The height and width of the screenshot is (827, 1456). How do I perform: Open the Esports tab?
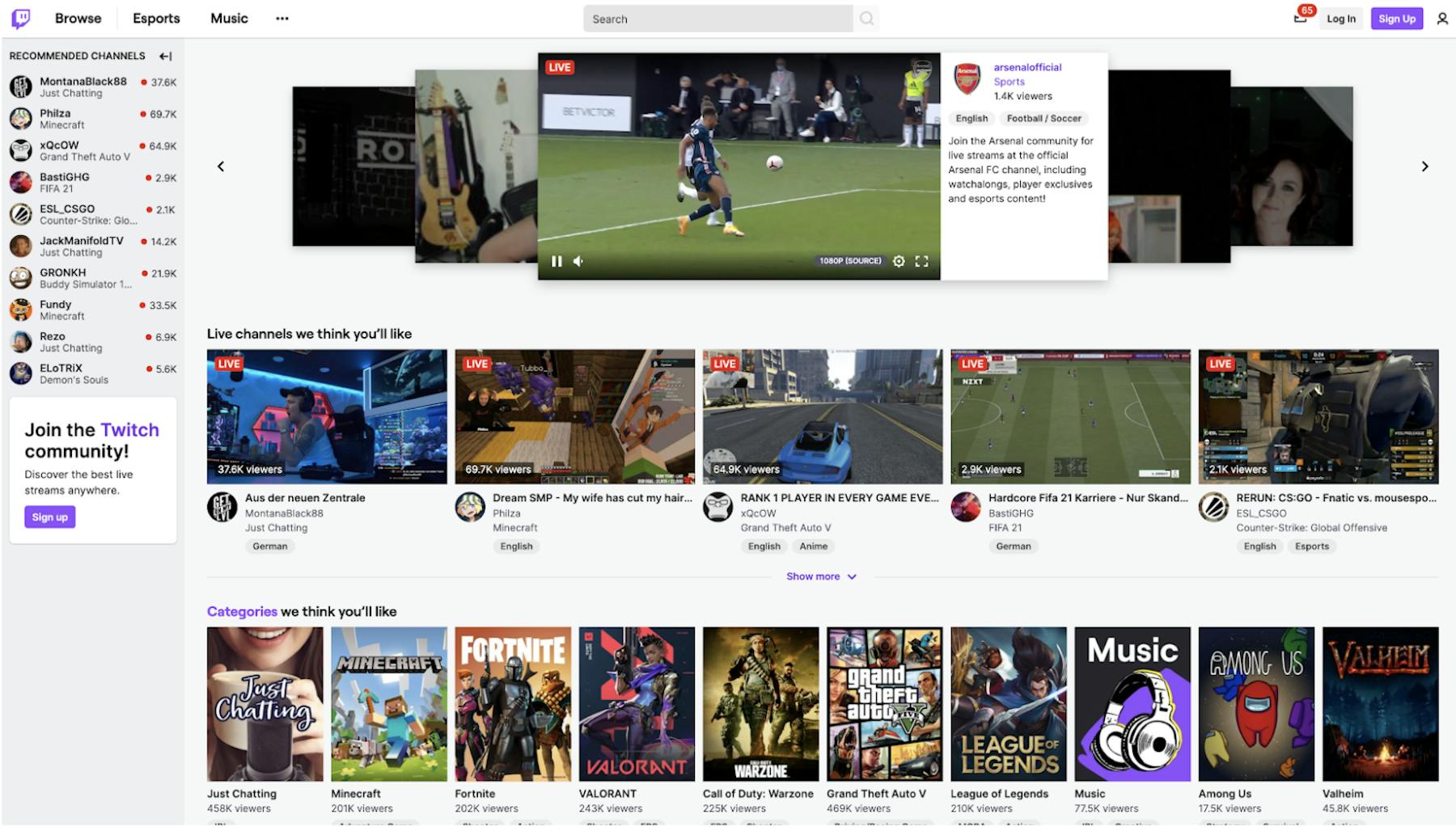coord(156,18)
